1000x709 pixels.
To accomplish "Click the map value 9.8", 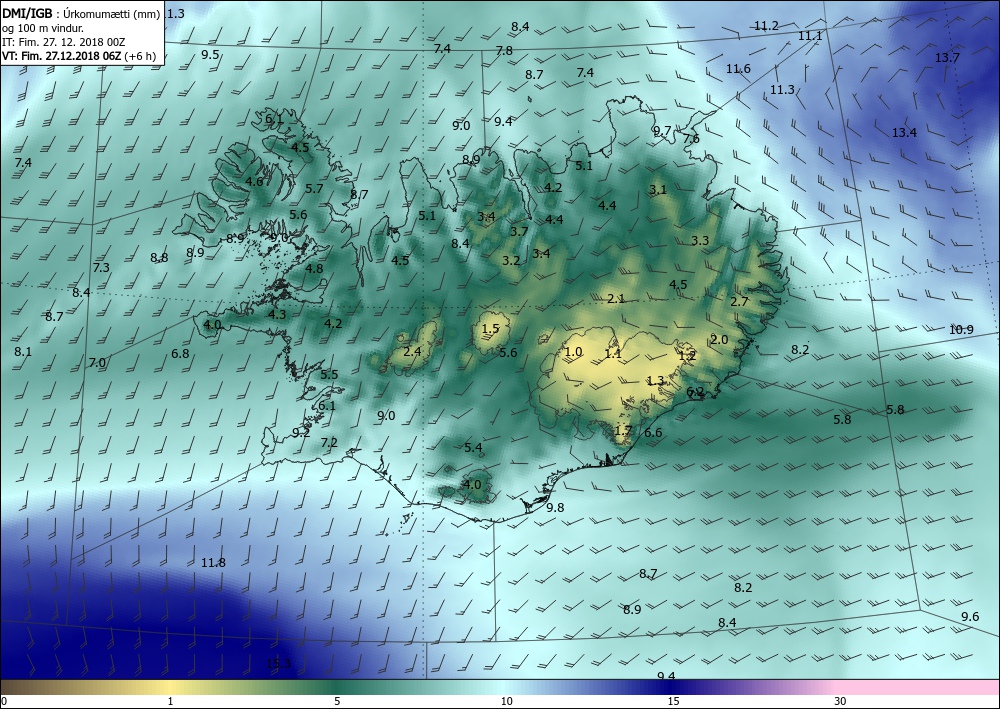I will 555,508.
